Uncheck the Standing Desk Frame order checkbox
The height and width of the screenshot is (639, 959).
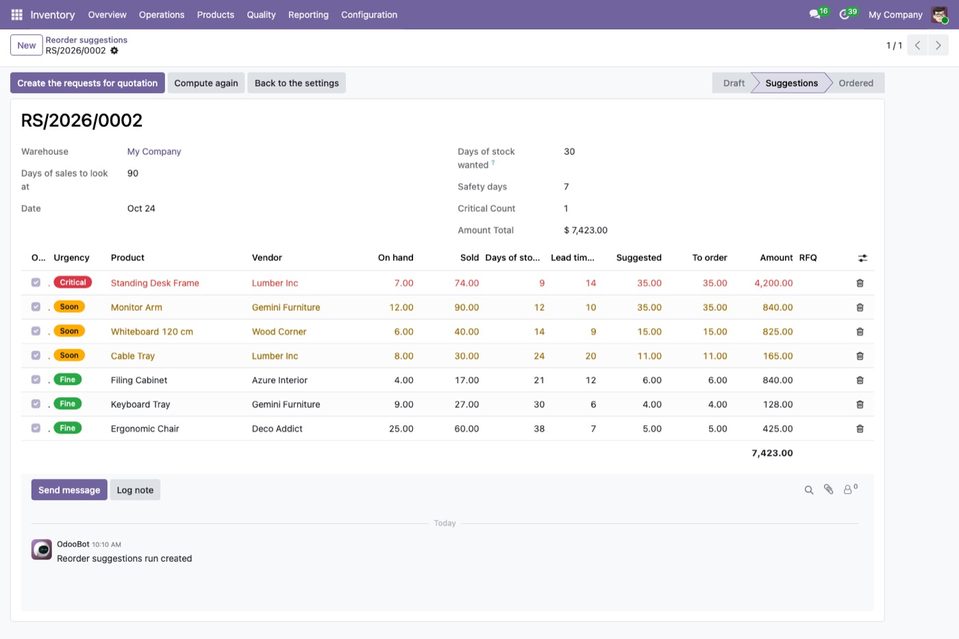tap(35, 283)
